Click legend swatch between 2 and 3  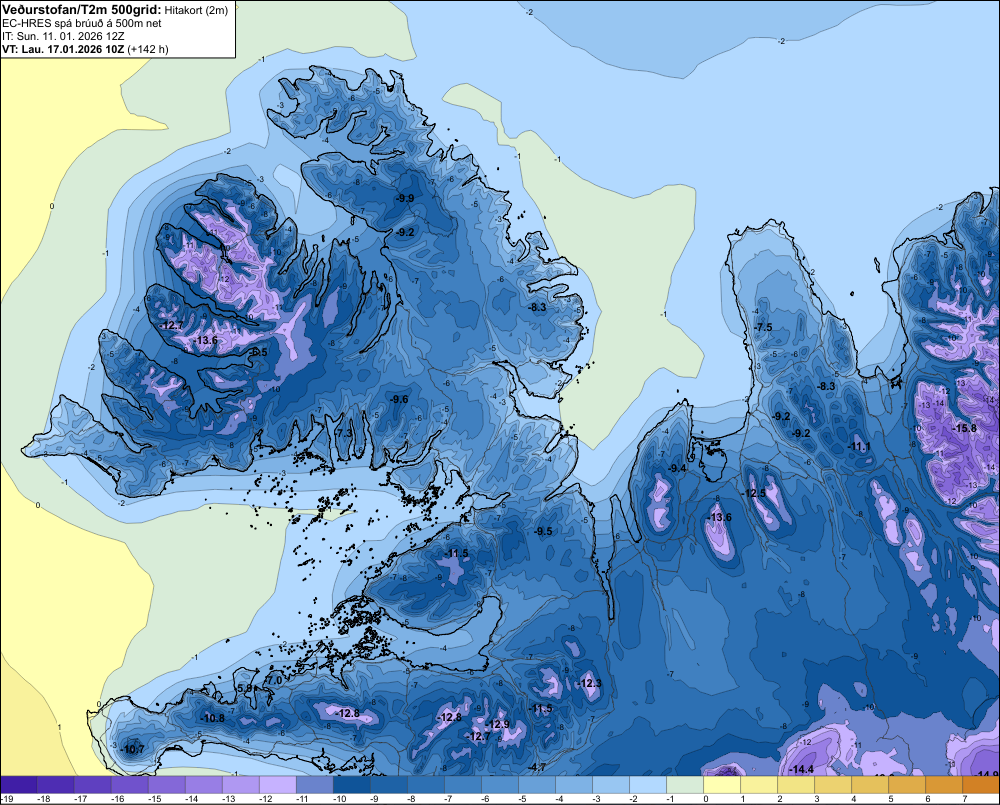pos(795,785)
